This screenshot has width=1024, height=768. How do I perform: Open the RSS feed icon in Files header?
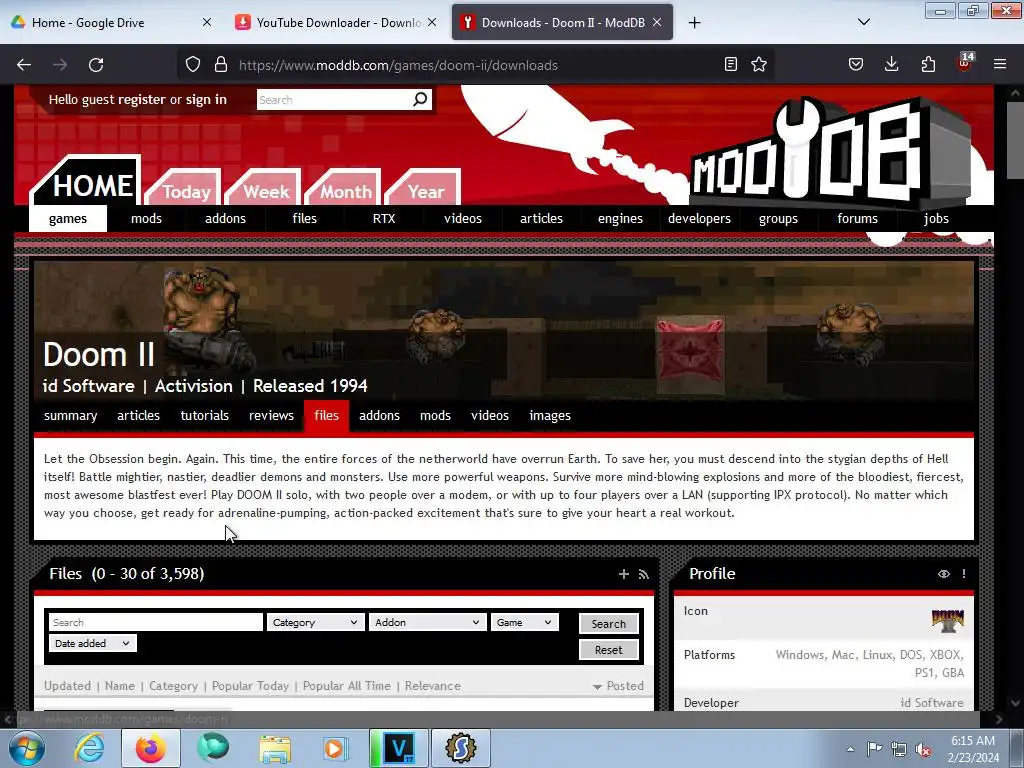(644, 574)
